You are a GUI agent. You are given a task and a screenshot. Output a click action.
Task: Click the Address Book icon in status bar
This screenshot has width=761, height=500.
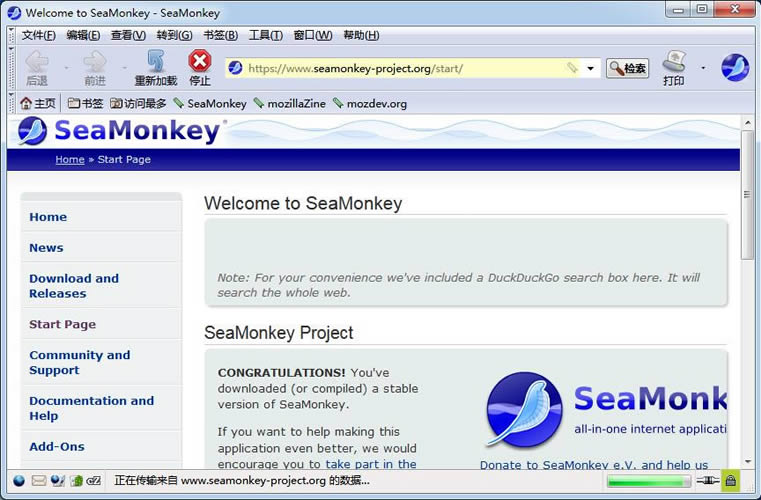pos(76,481)
